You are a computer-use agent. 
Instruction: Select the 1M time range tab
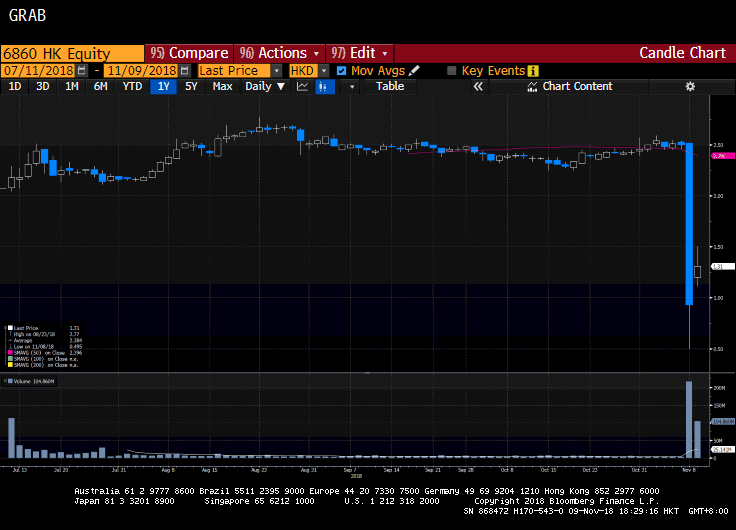click(71, 86)
